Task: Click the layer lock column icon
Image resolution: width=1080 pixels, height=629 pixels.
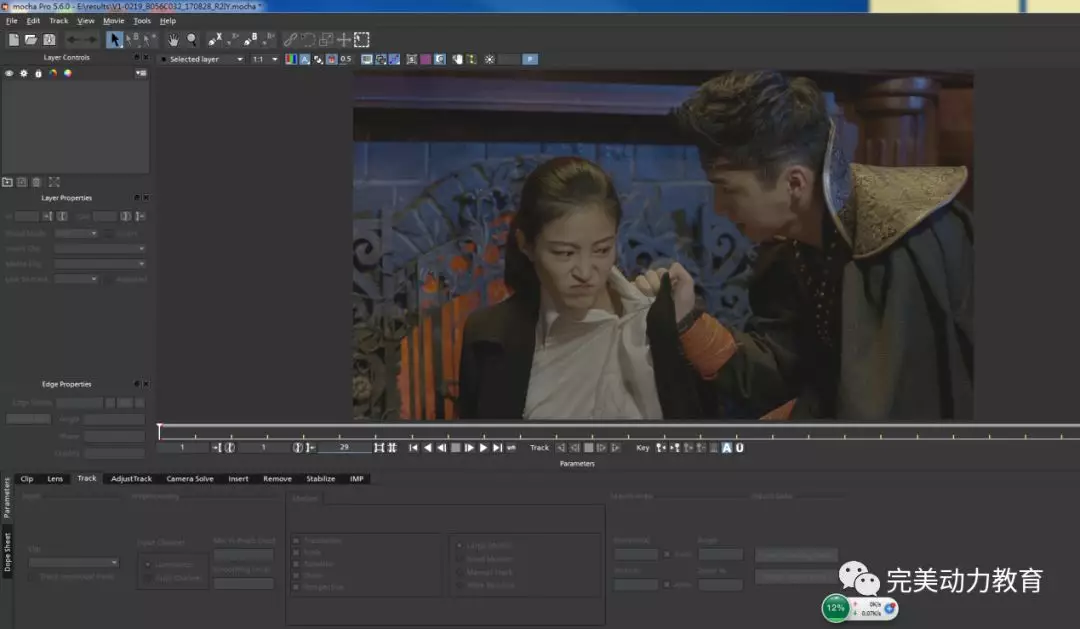Action: [39, 73]
